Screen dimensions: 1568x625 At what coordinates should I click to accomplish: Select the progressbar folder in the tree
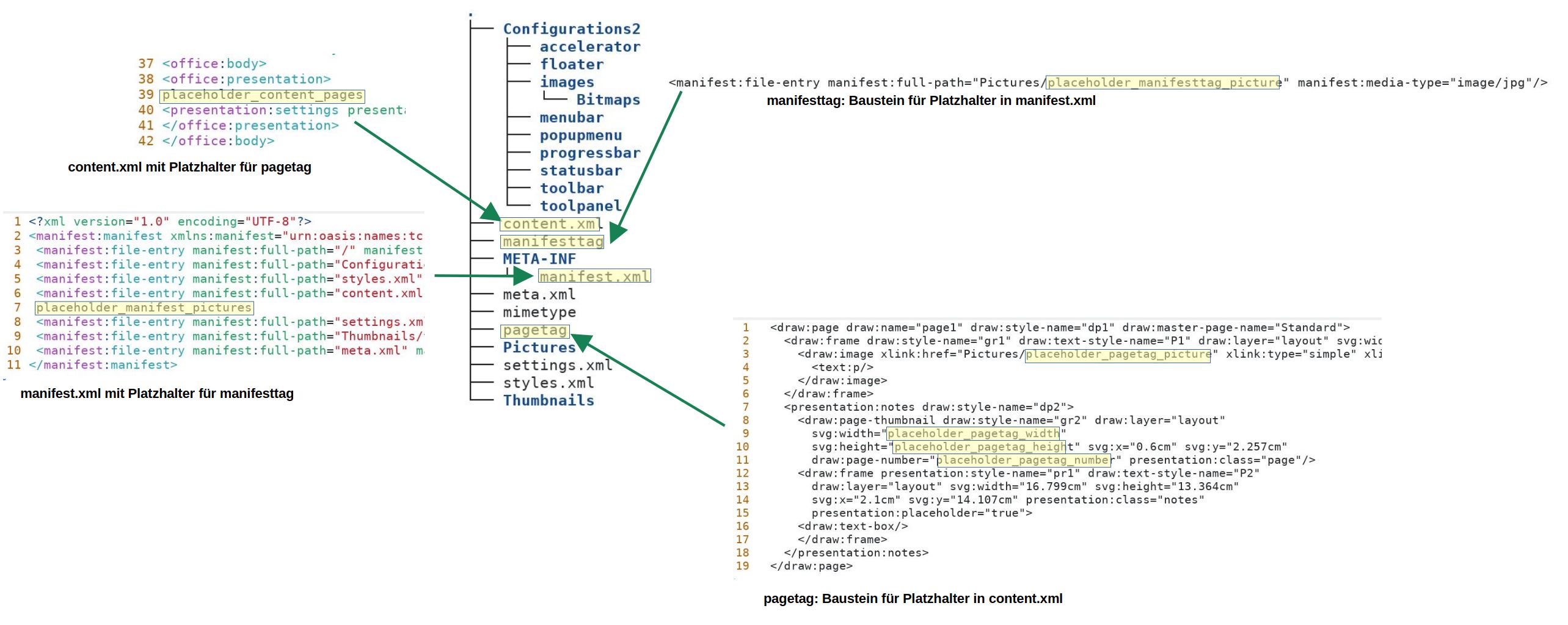click(x=589, y=153)
